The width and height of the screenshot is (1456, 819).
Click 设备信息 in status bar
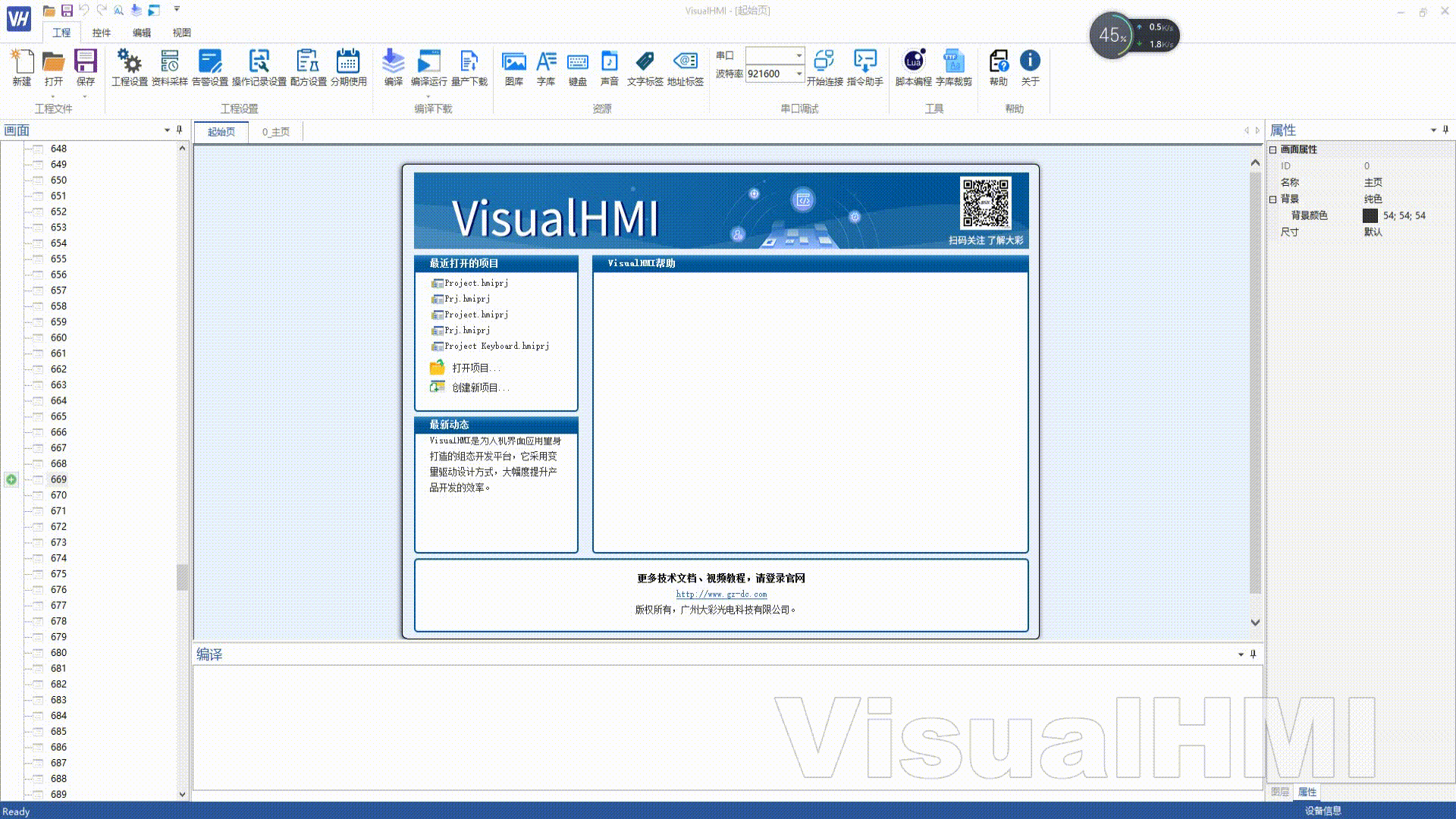(x=1323, y=811)
